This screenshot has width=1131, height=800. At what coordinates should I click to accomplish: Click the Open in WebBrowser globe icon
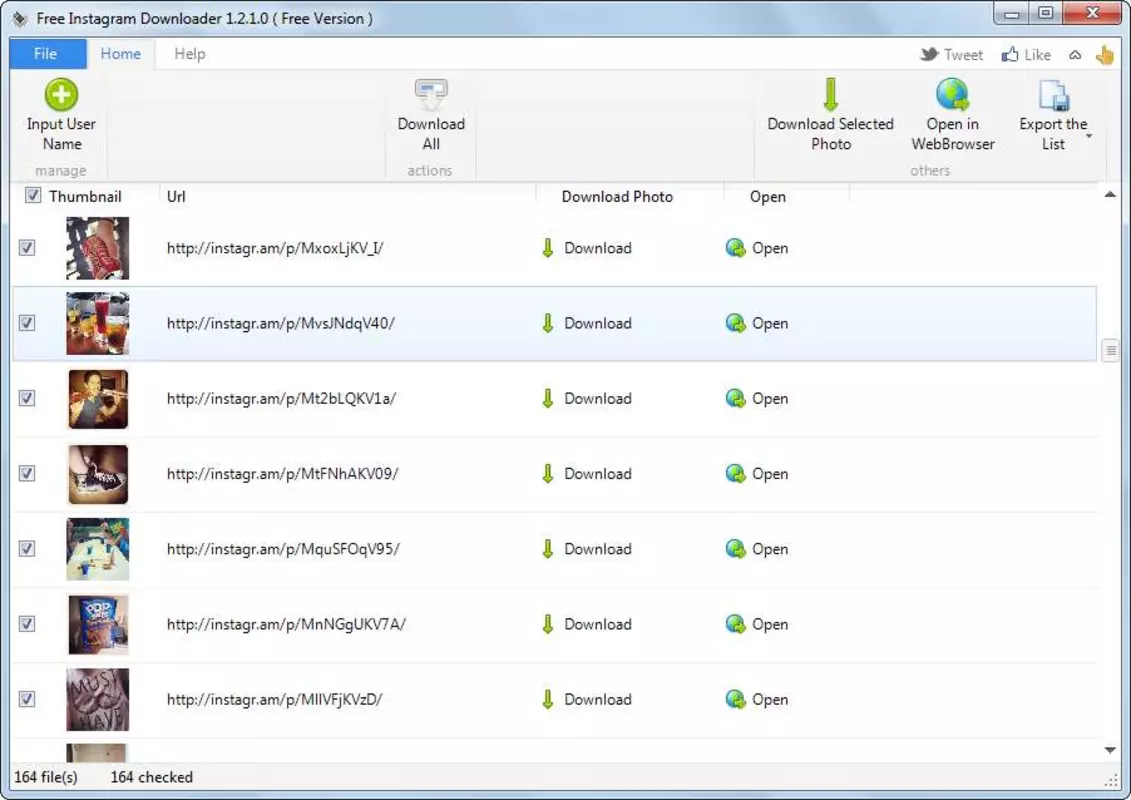click(x=952, y=94)
